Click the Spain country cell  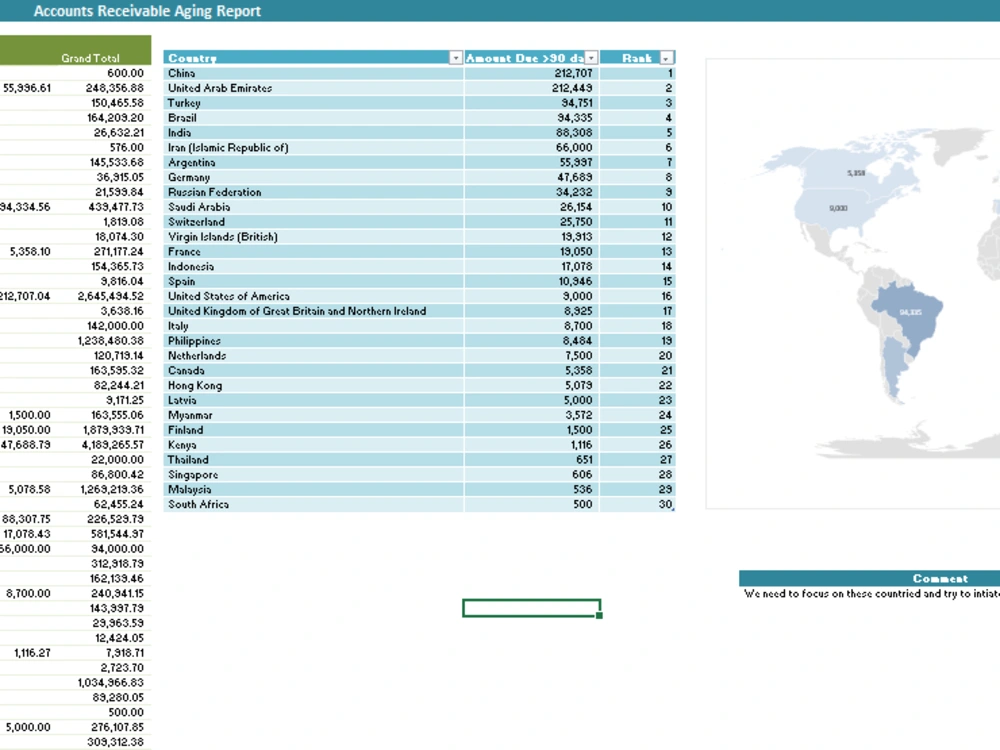(313, 281)
